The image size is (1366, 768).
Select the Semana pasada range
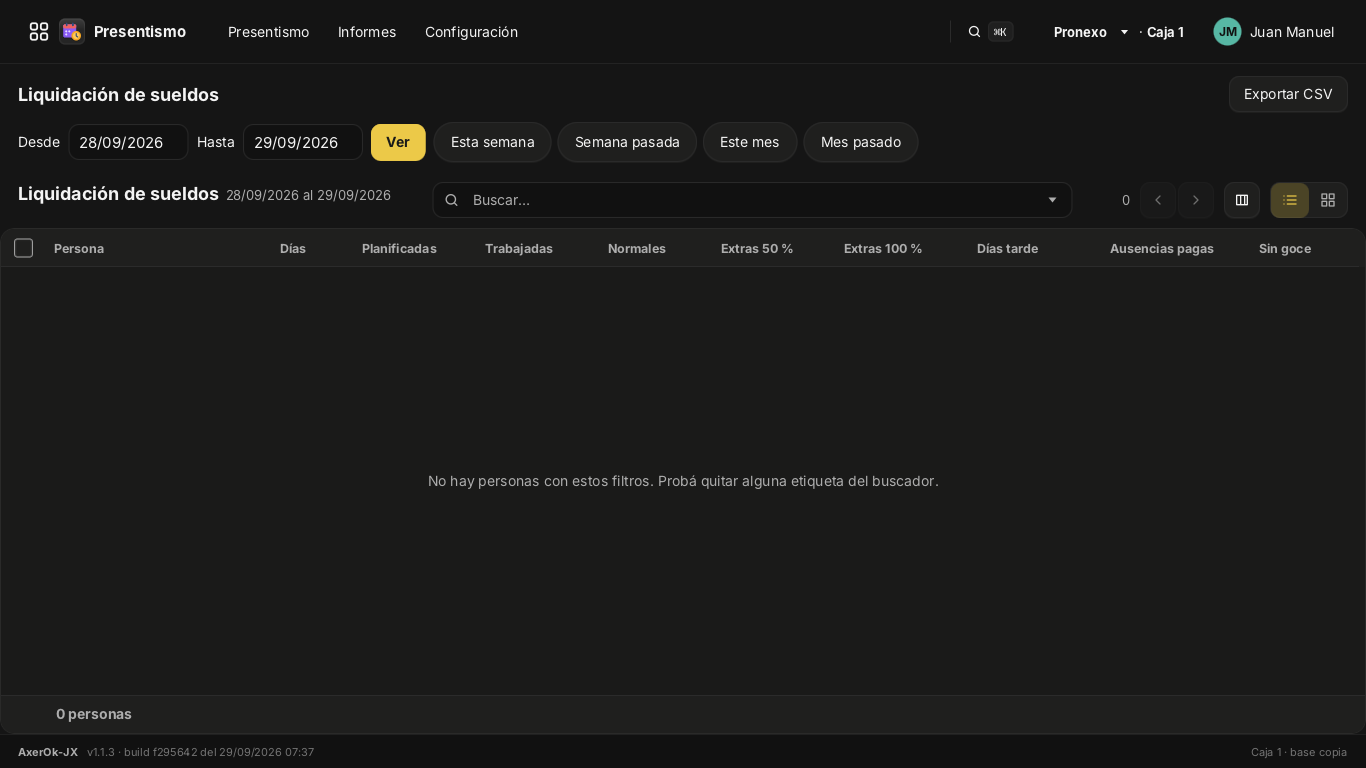click(627, 142)
